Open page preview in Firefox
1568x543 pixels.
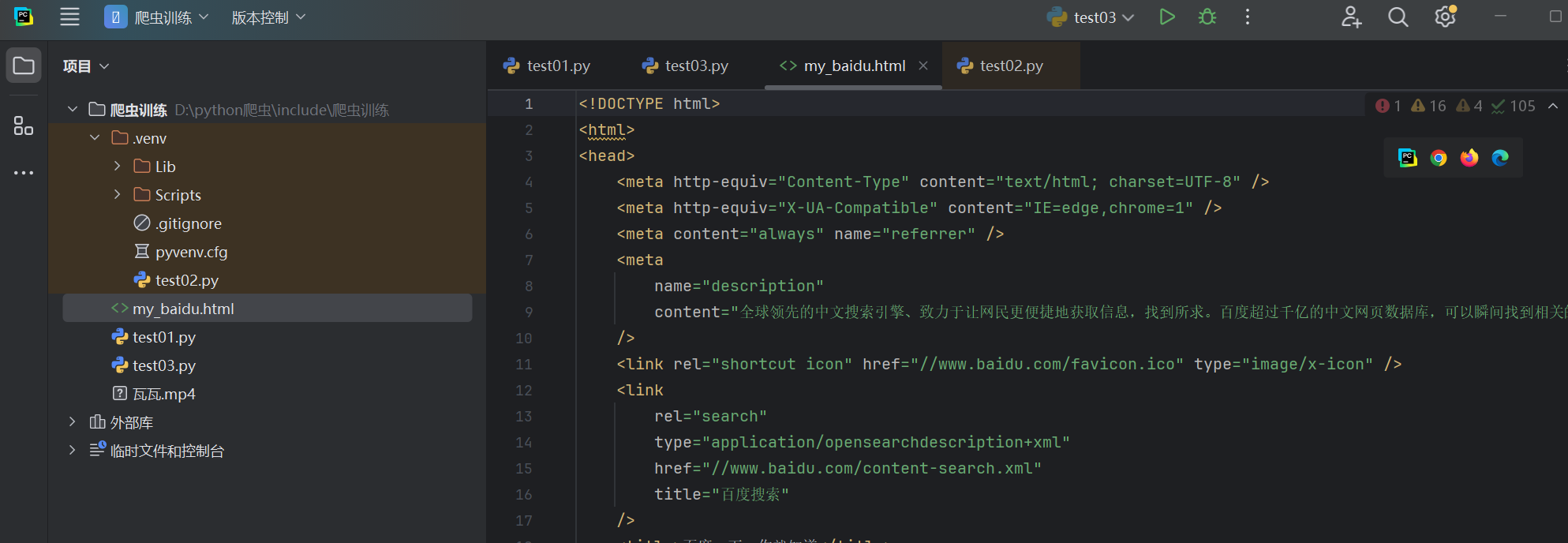(x=1469, y=158)
